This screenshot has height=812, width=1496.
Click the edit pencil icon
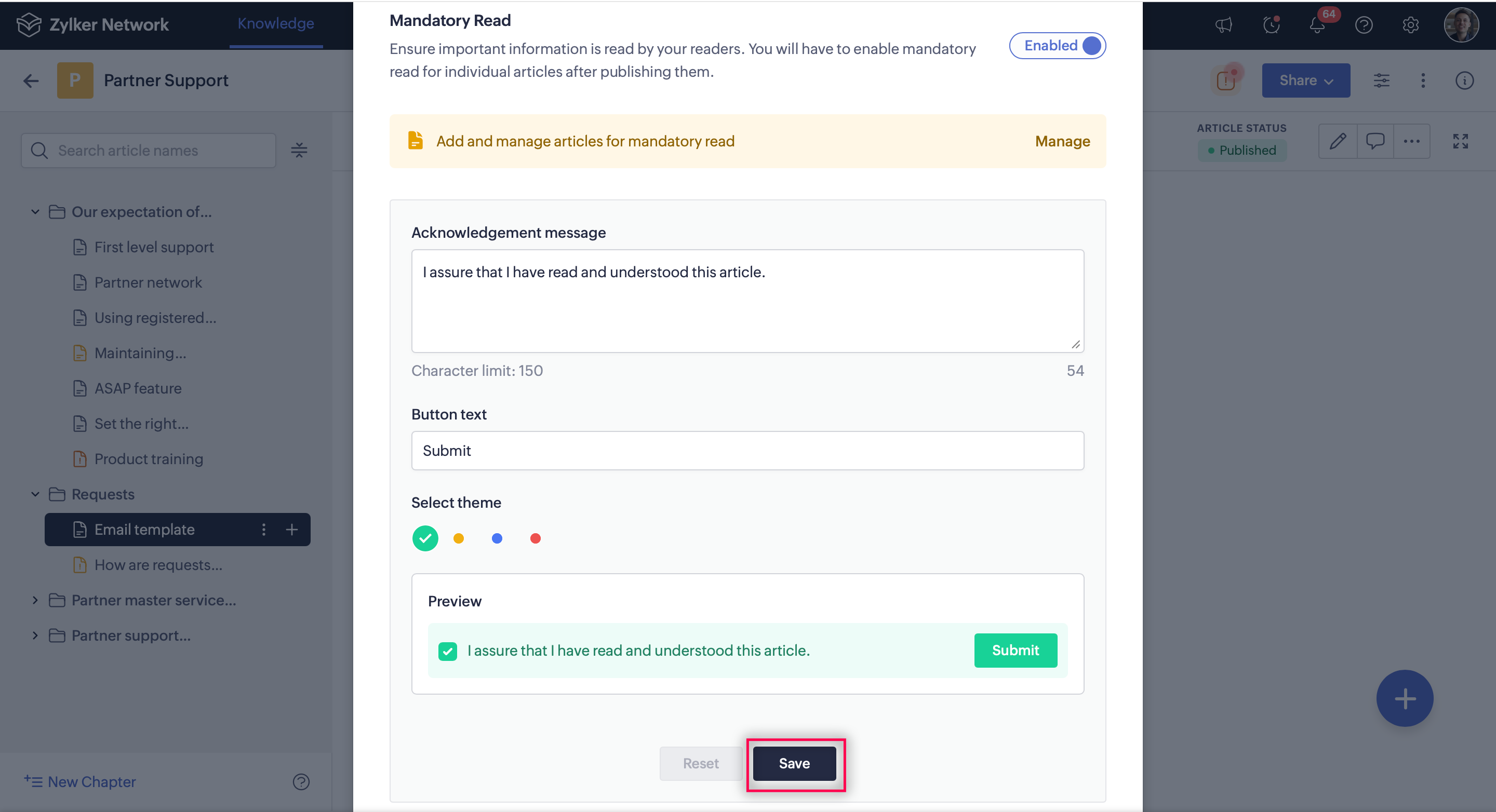(x=1338, y=141)
